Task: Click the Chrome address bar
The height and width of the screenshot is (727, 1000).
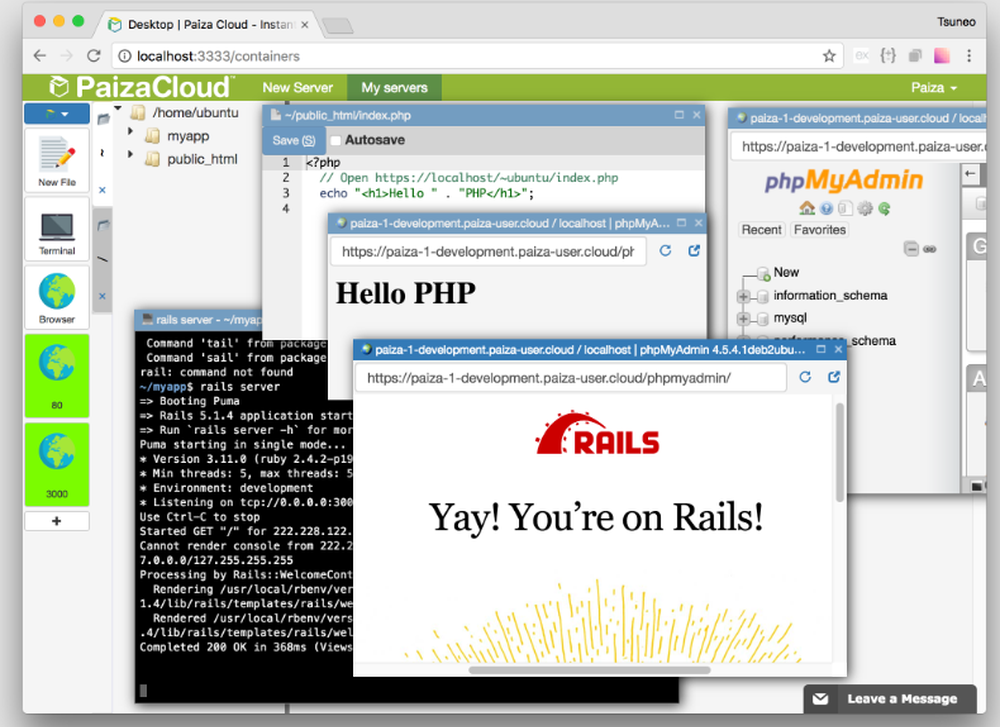Action: (477, 56)
